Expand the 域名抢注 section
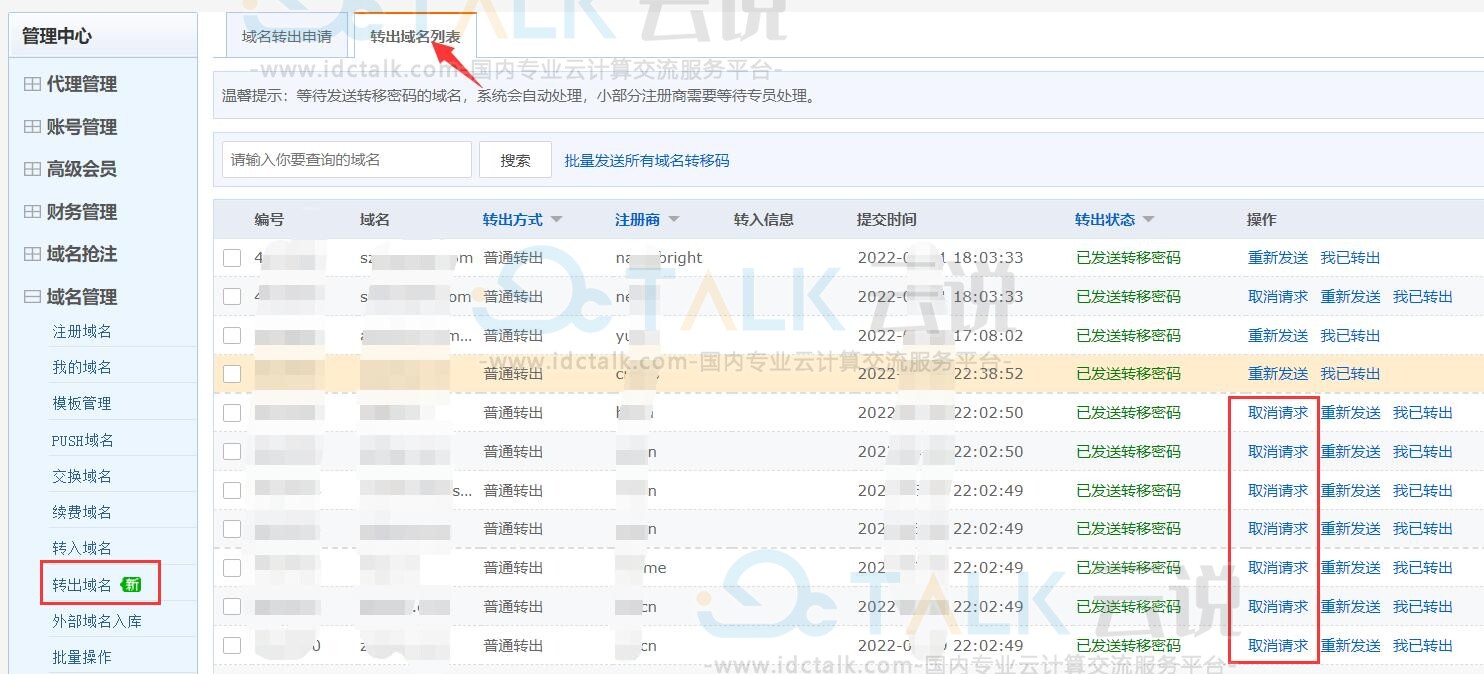This screenshot has height=674, width=1484. tap(70, 254)
